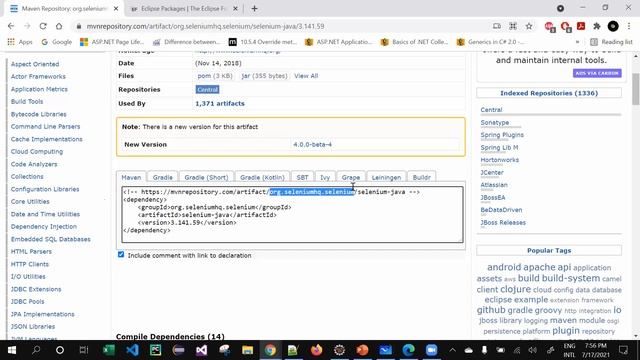Select the Buildr tab
Viewport: 640px width, 360px height.
(422, 177)
